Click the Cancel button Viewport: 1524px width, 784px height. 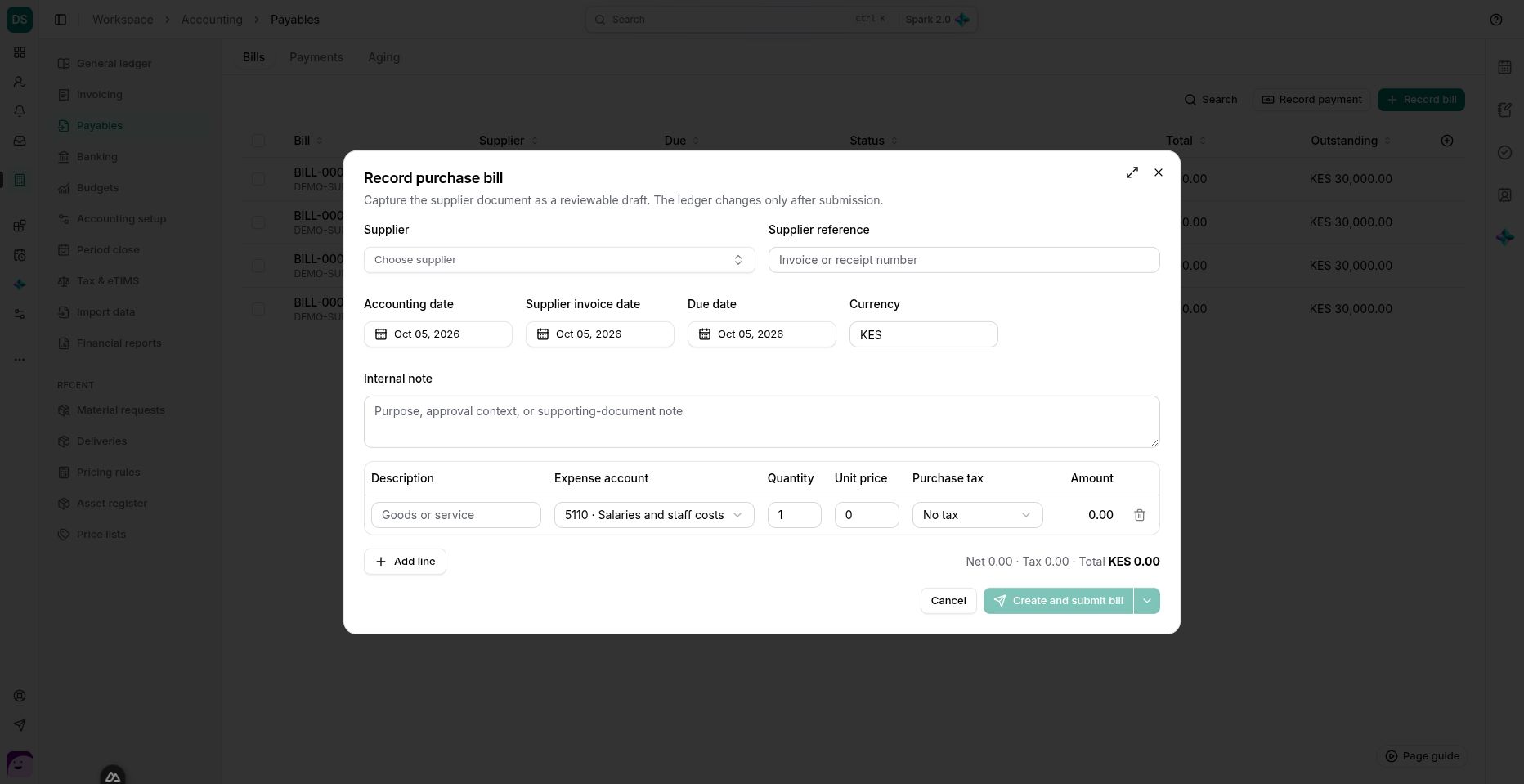(x=948, y=601)
